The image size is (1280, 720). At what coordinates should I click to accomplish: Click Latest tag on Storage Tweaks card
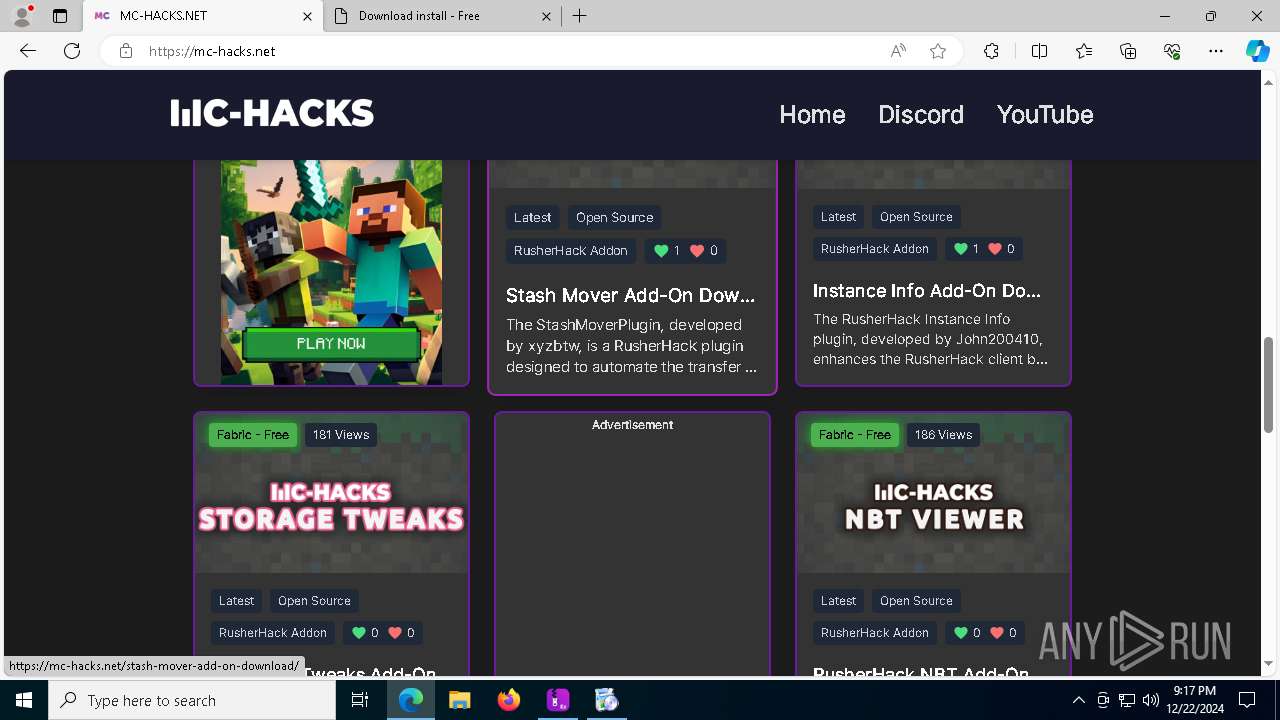tap(236, 601)
